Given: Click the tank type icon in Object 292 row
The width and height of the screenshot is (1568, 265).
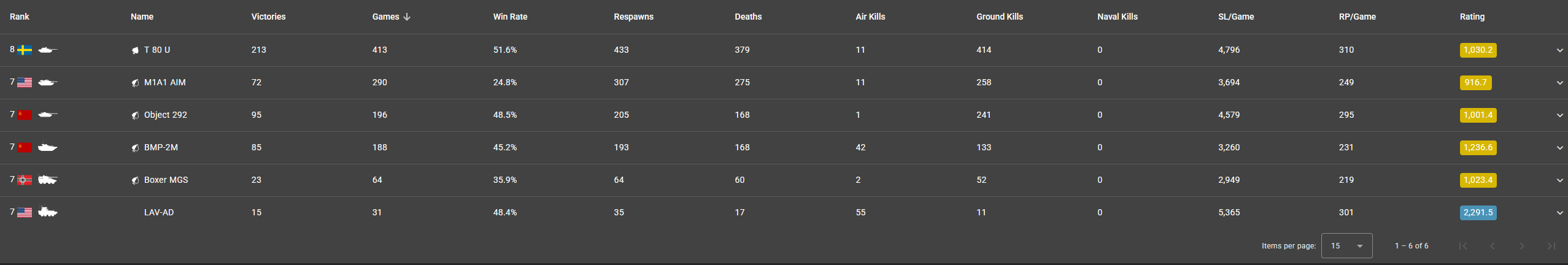Looking at the screenshot, I should 47,115.
